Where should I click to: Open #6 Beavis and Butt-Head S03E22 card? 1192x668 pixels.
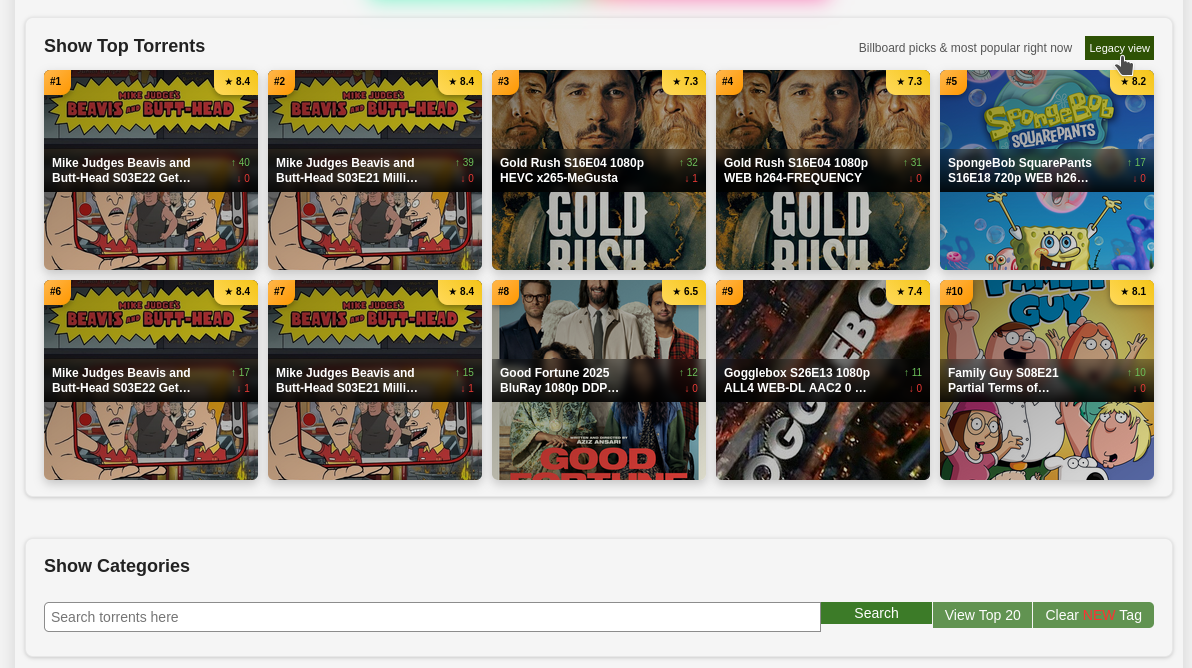151,380
